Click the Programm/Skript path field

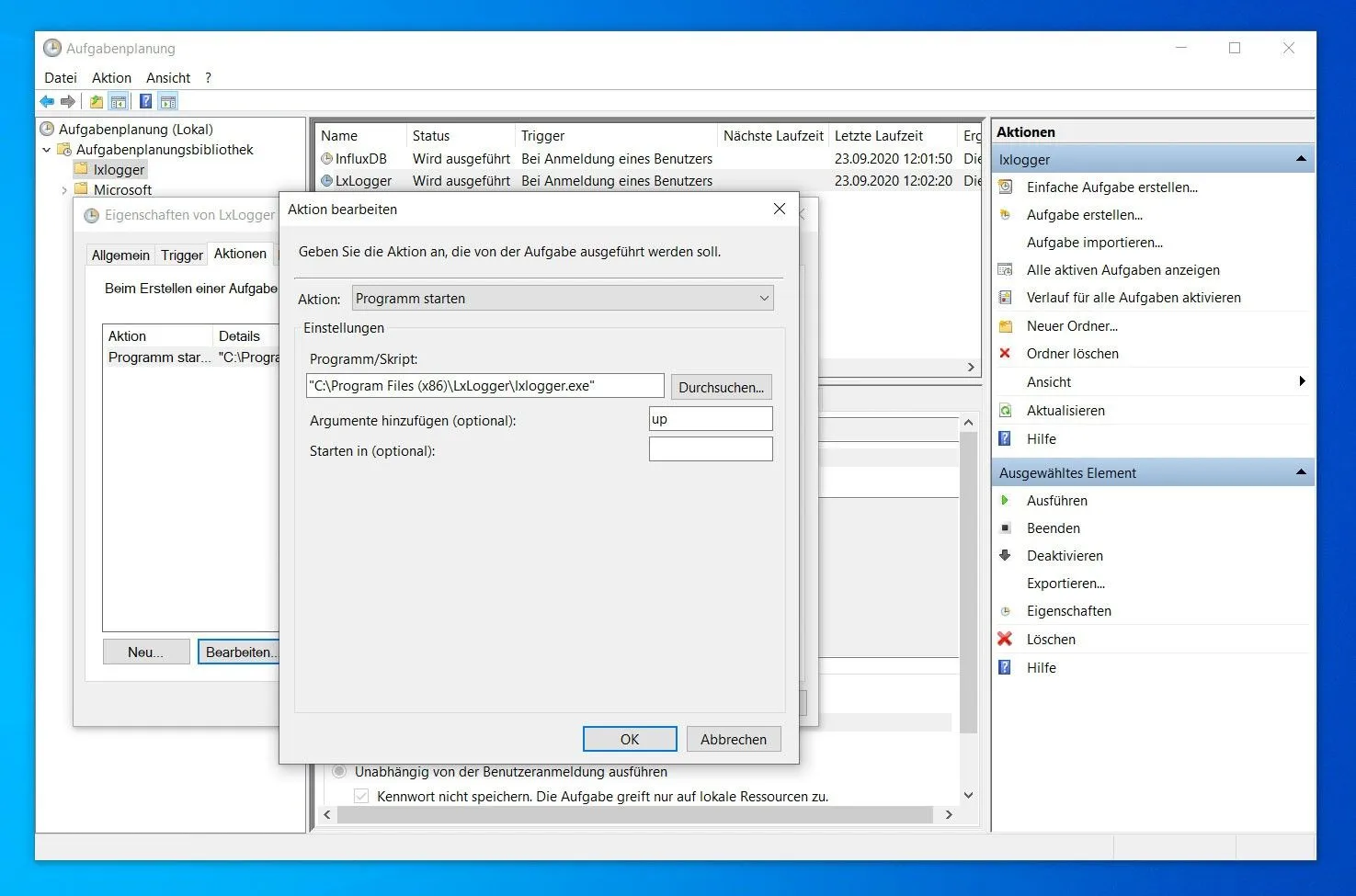[x=484, y=386]
